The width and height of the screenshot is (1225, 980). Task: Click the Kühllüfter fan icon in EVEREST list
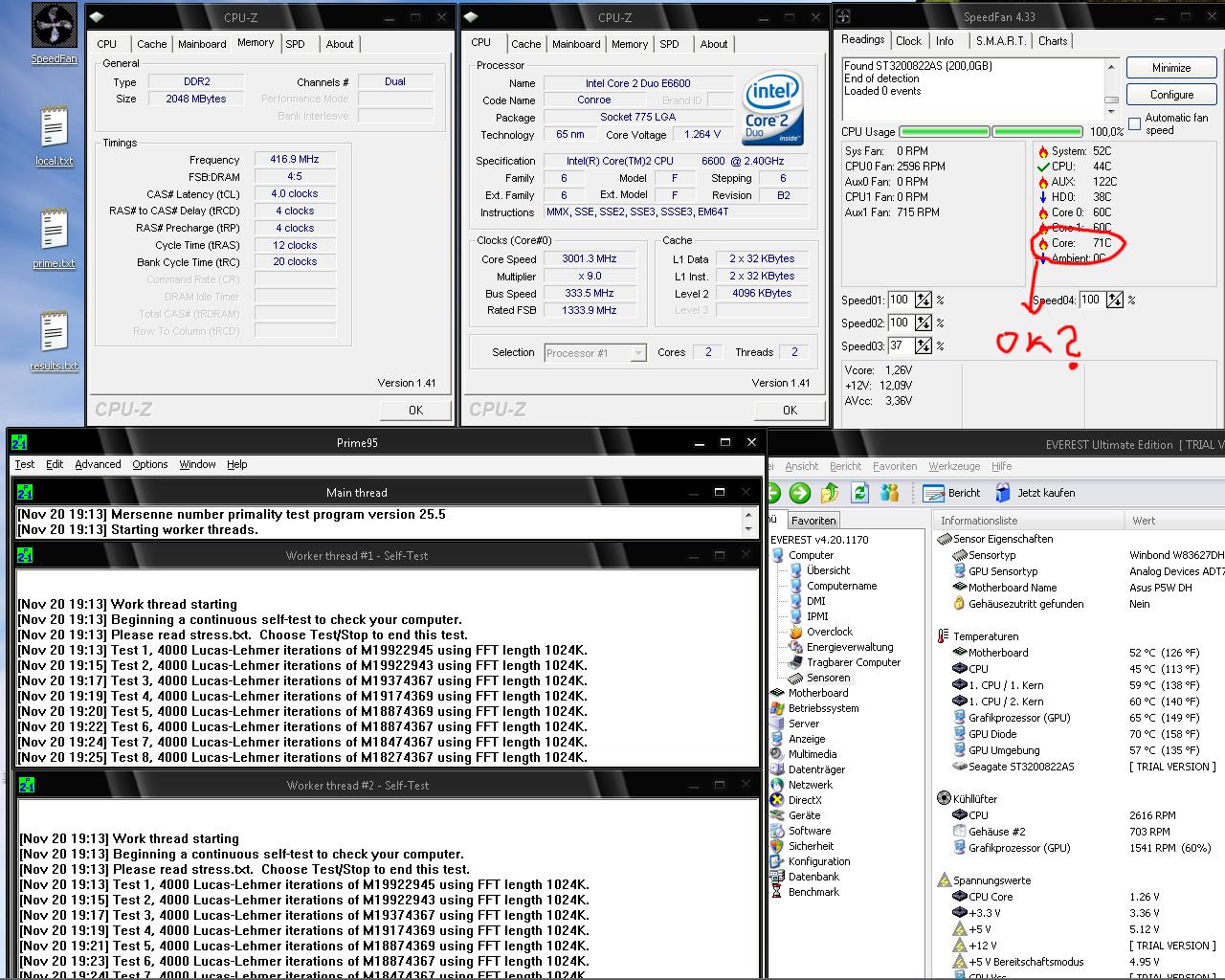(x=944, y=798)
